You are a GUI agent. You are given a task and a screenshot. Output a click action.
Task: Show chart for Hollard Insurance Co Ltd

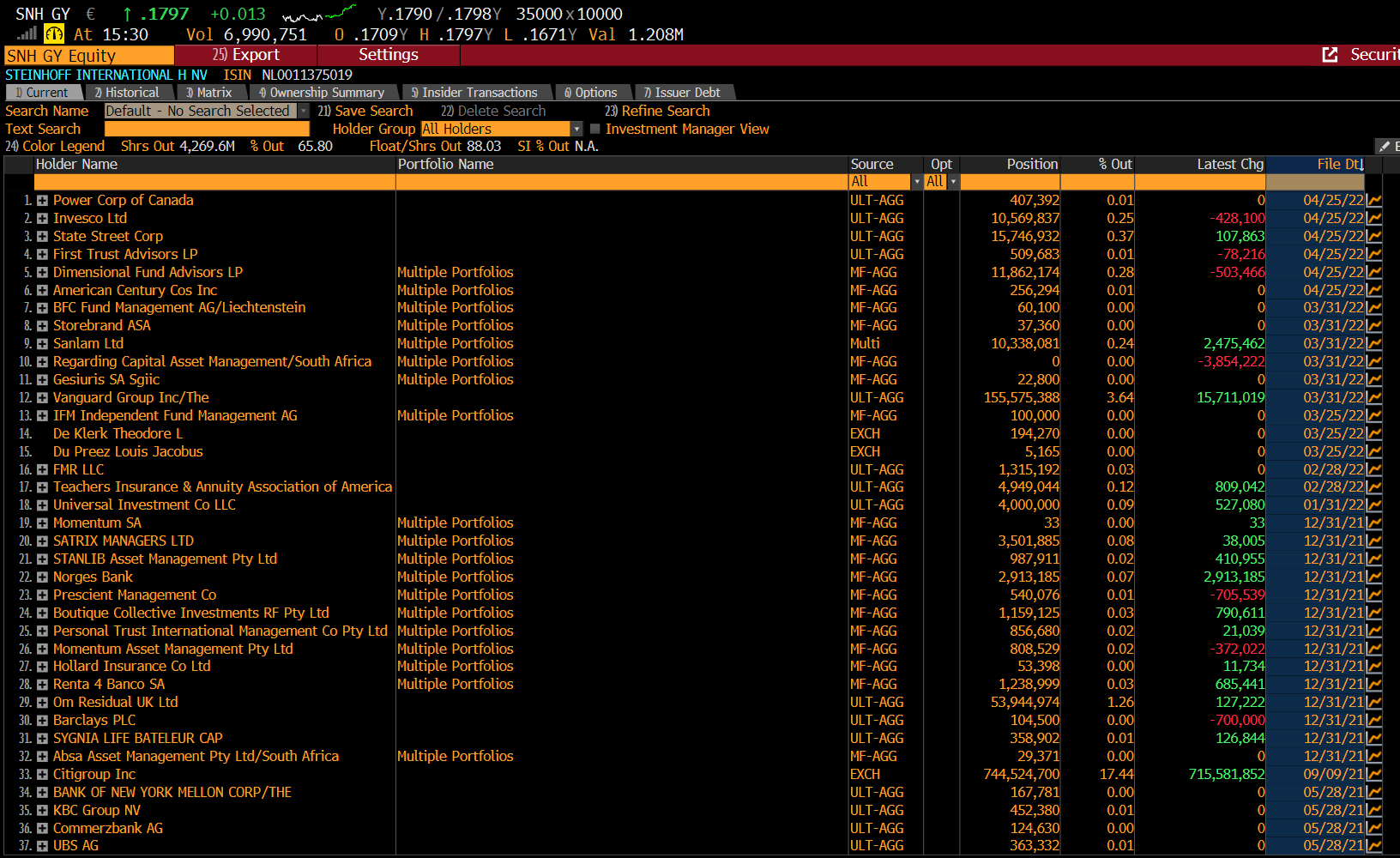1374,666
